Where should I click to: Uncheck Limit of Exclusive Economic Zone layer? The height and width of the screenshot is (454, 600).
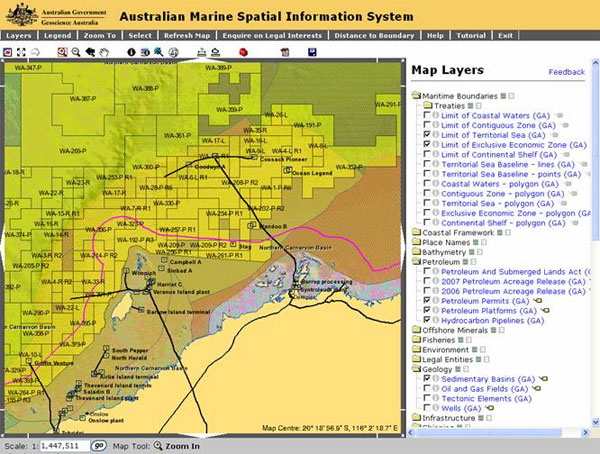(427, 144)
